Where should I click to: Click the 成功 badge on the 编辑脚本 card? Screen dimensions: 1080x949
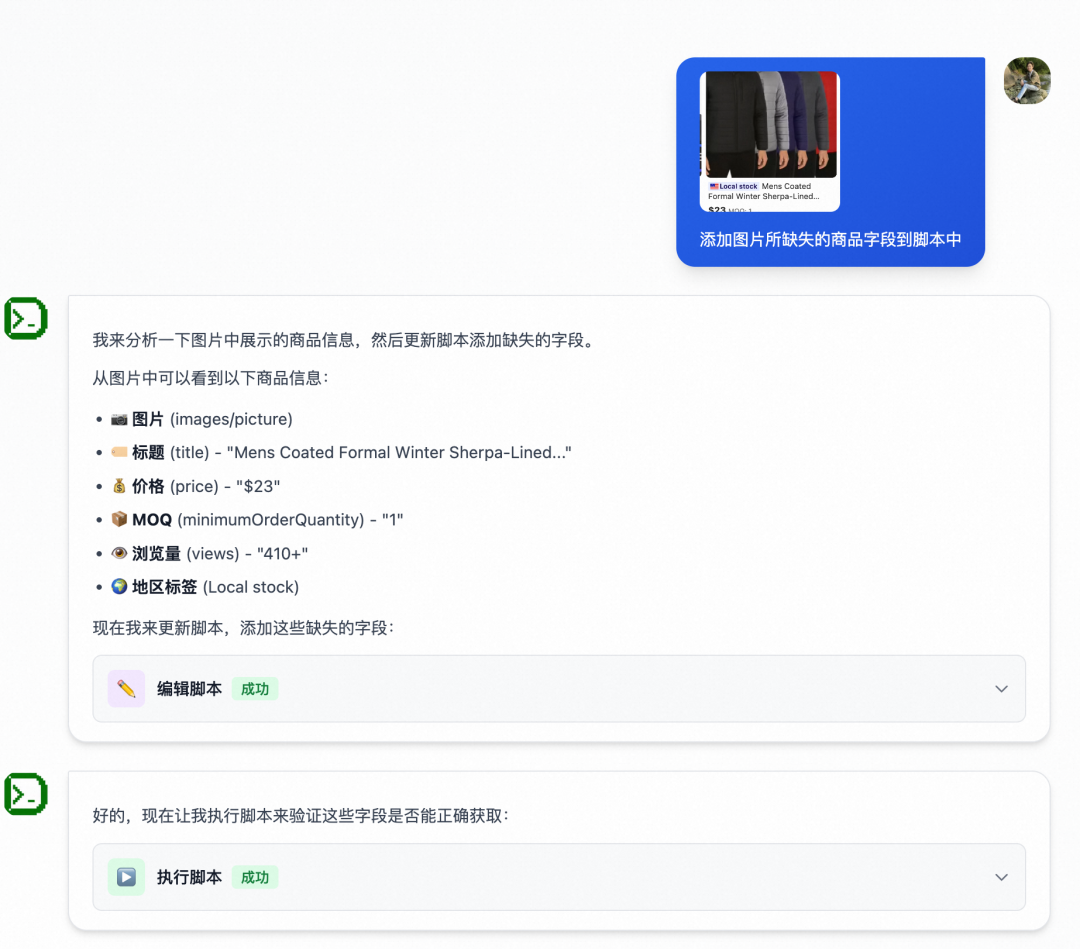[x=255, y=689]
